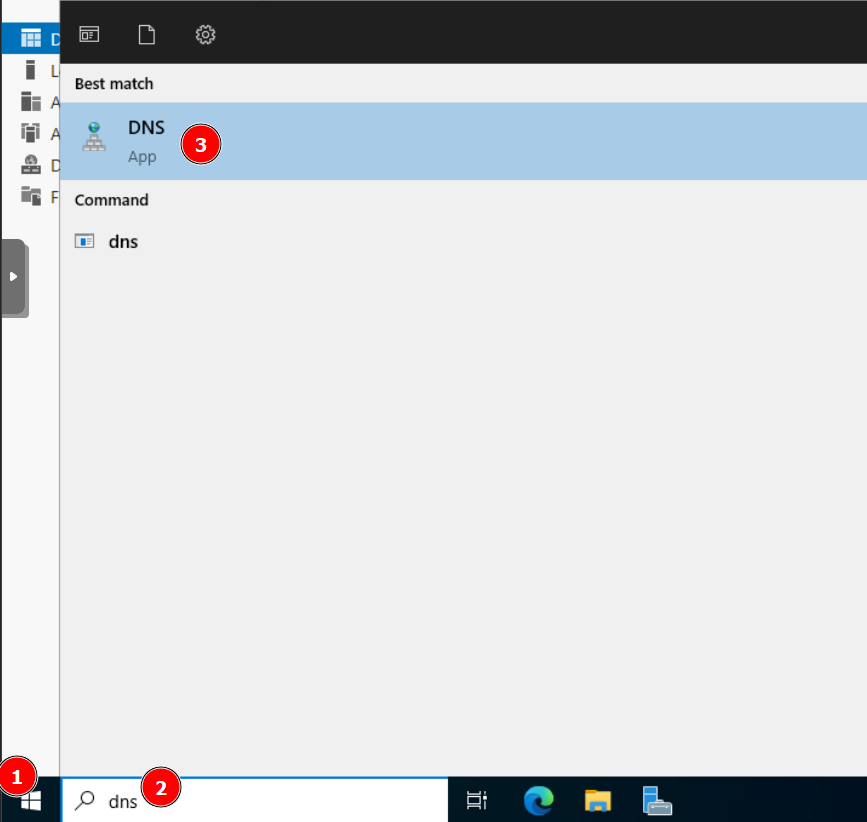Launch Microsoft Edge from the taskbar
This screenshot has width=867, height=822.
(539, 800)
